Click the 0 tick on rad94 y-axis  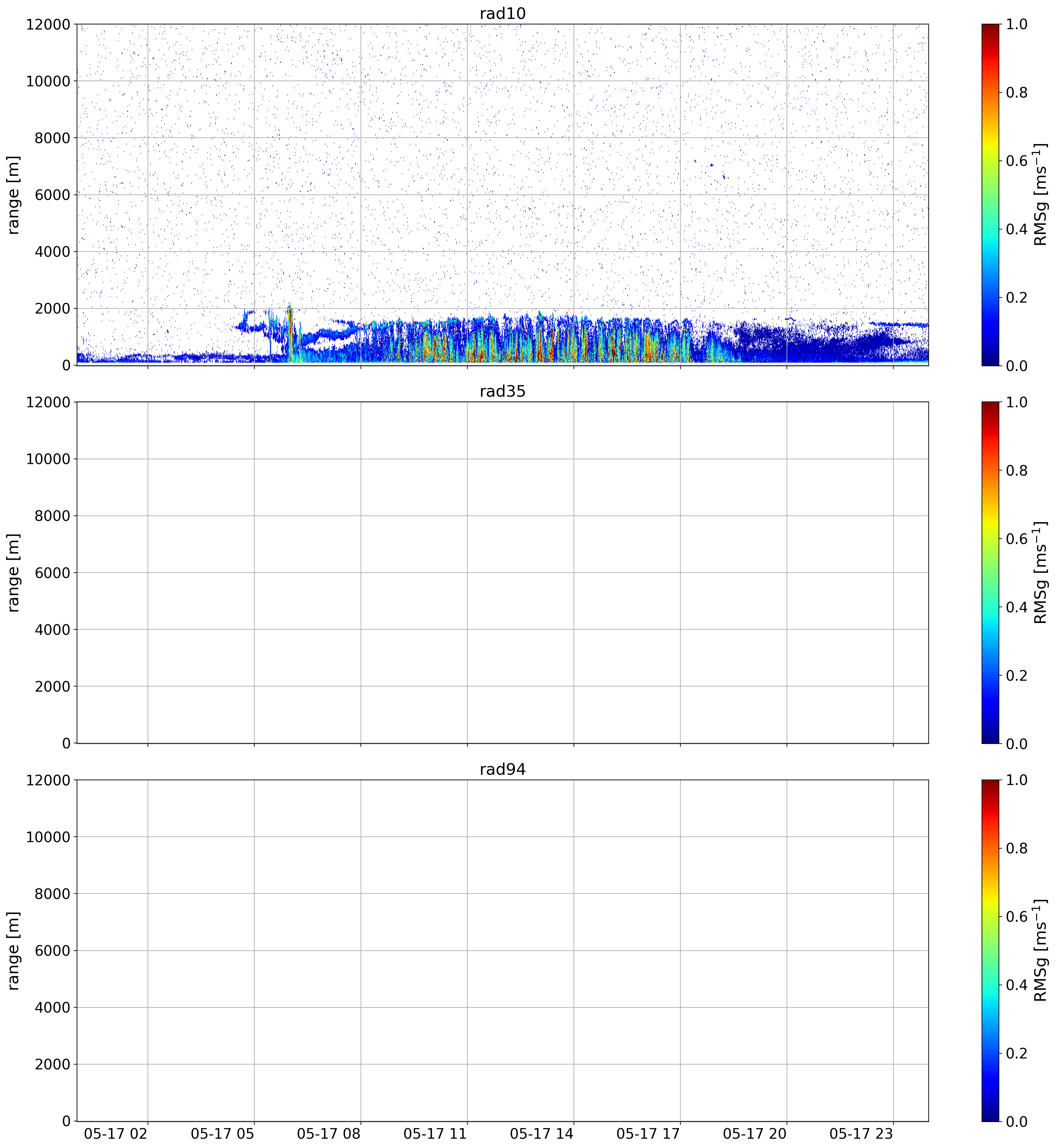[66, 1121]
